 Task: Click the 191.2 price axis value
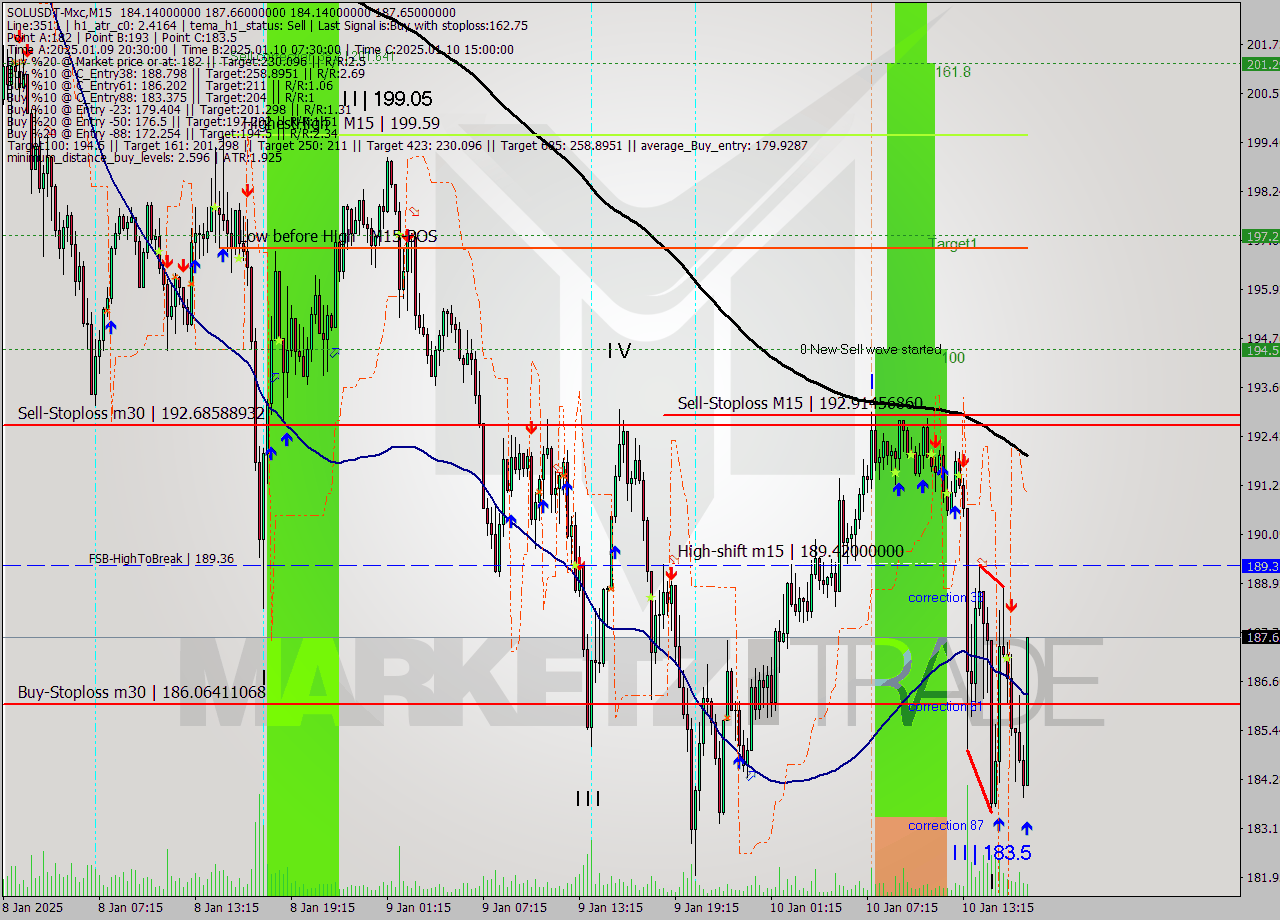pos(1263,486)
